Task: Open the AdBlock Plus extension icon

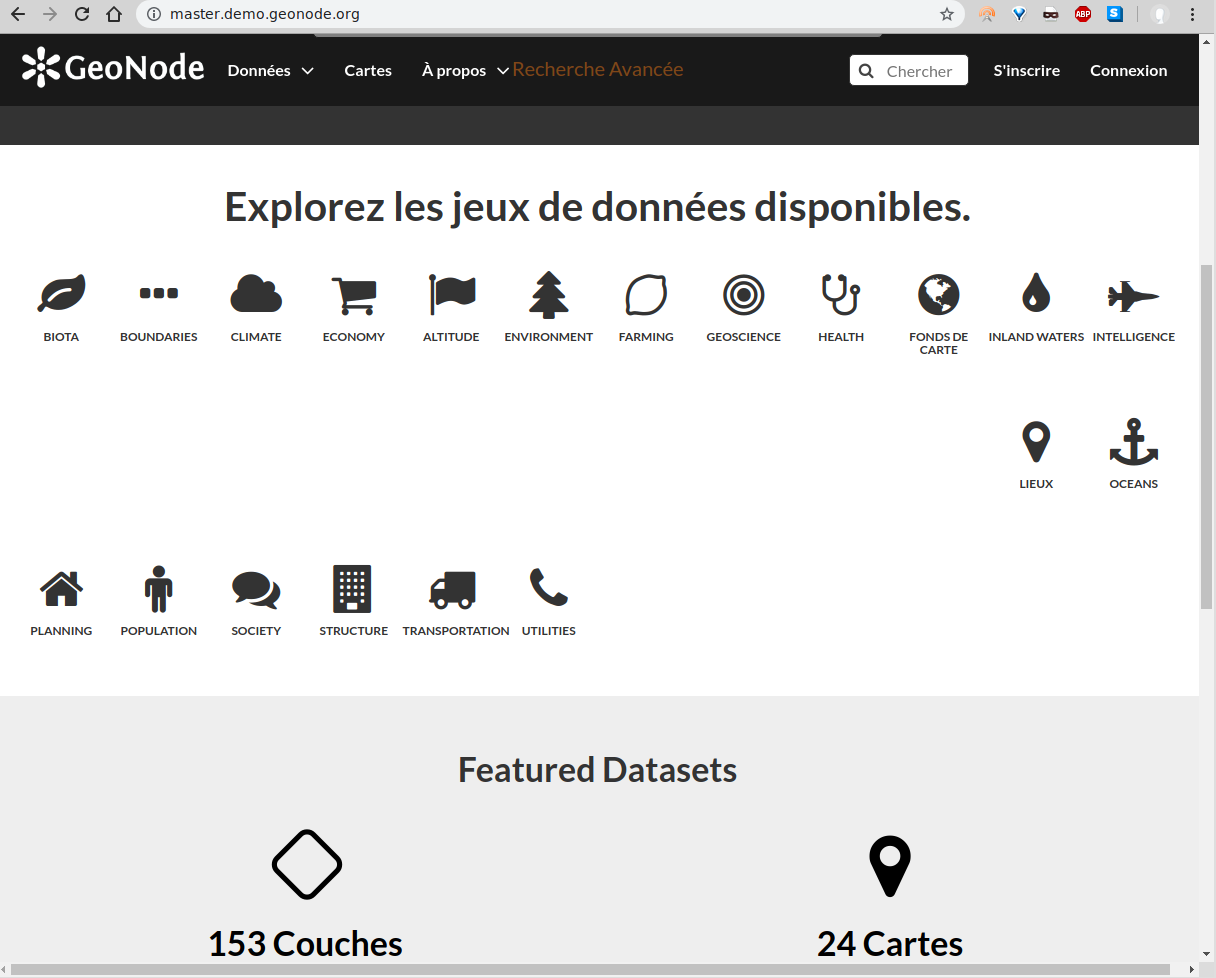Action: 1083,14
